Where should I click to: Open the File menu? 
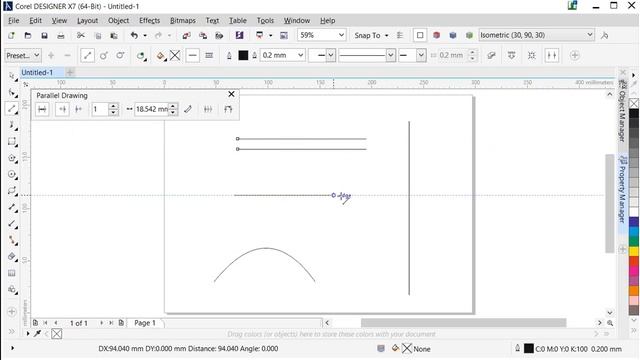(13, 20)
